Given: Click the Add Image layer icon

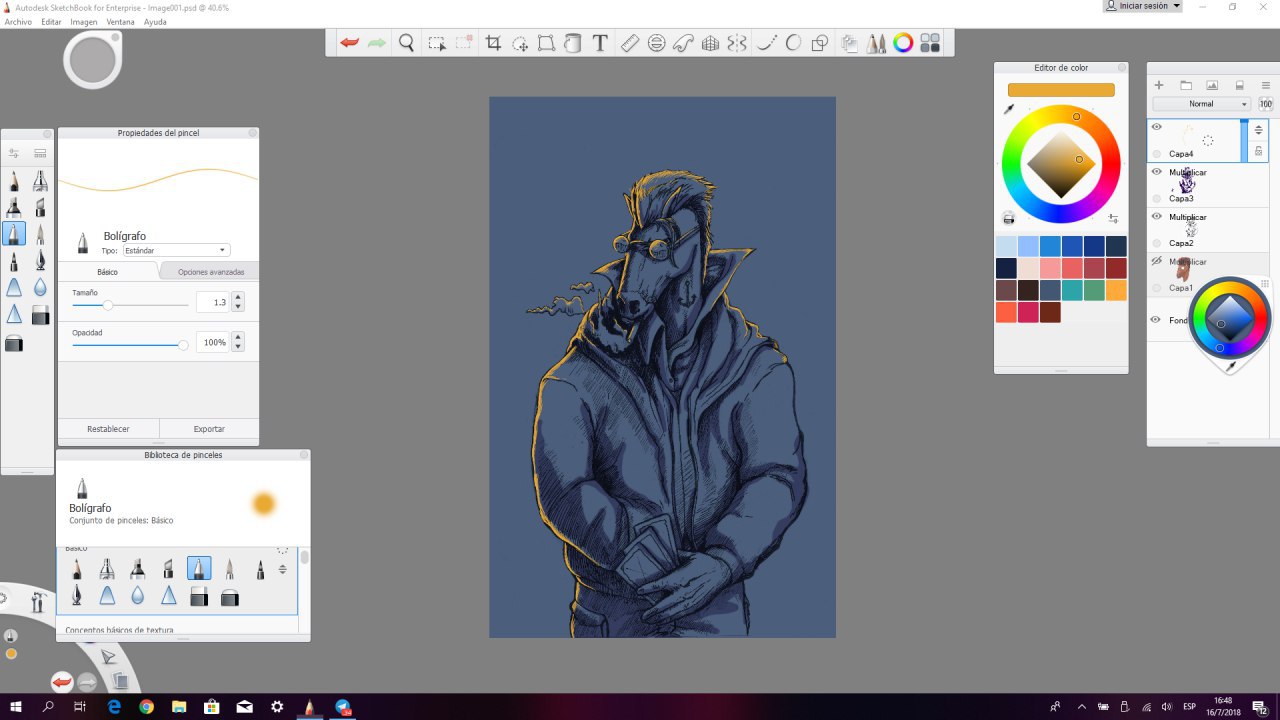Looking at the screenshot, I should point(1212,85).
